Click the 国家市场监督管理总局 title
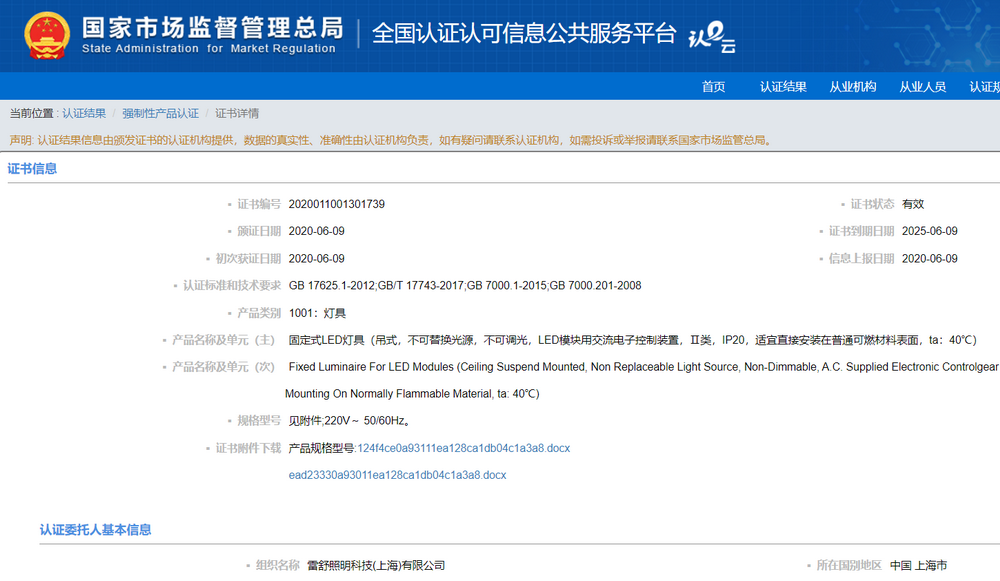This screenshot has width=1000, height=581. [213, 28]
